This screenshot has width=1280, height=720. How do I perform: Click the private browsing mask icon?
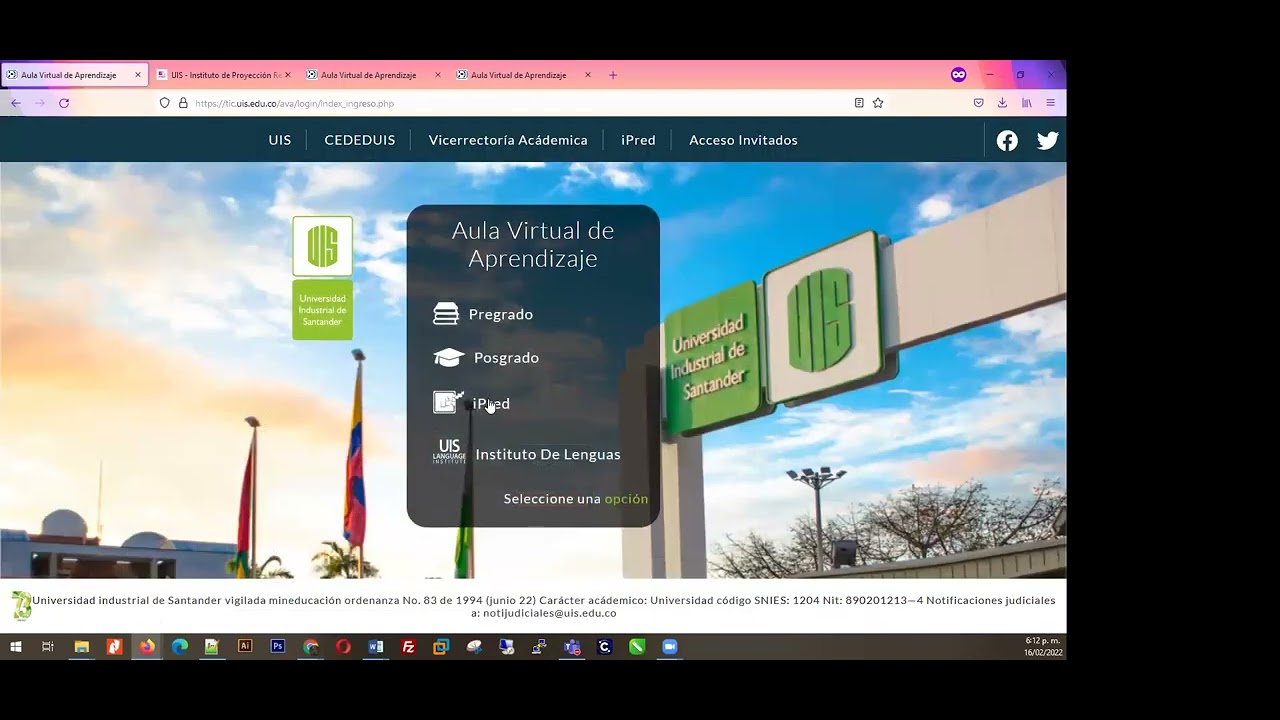958,75
